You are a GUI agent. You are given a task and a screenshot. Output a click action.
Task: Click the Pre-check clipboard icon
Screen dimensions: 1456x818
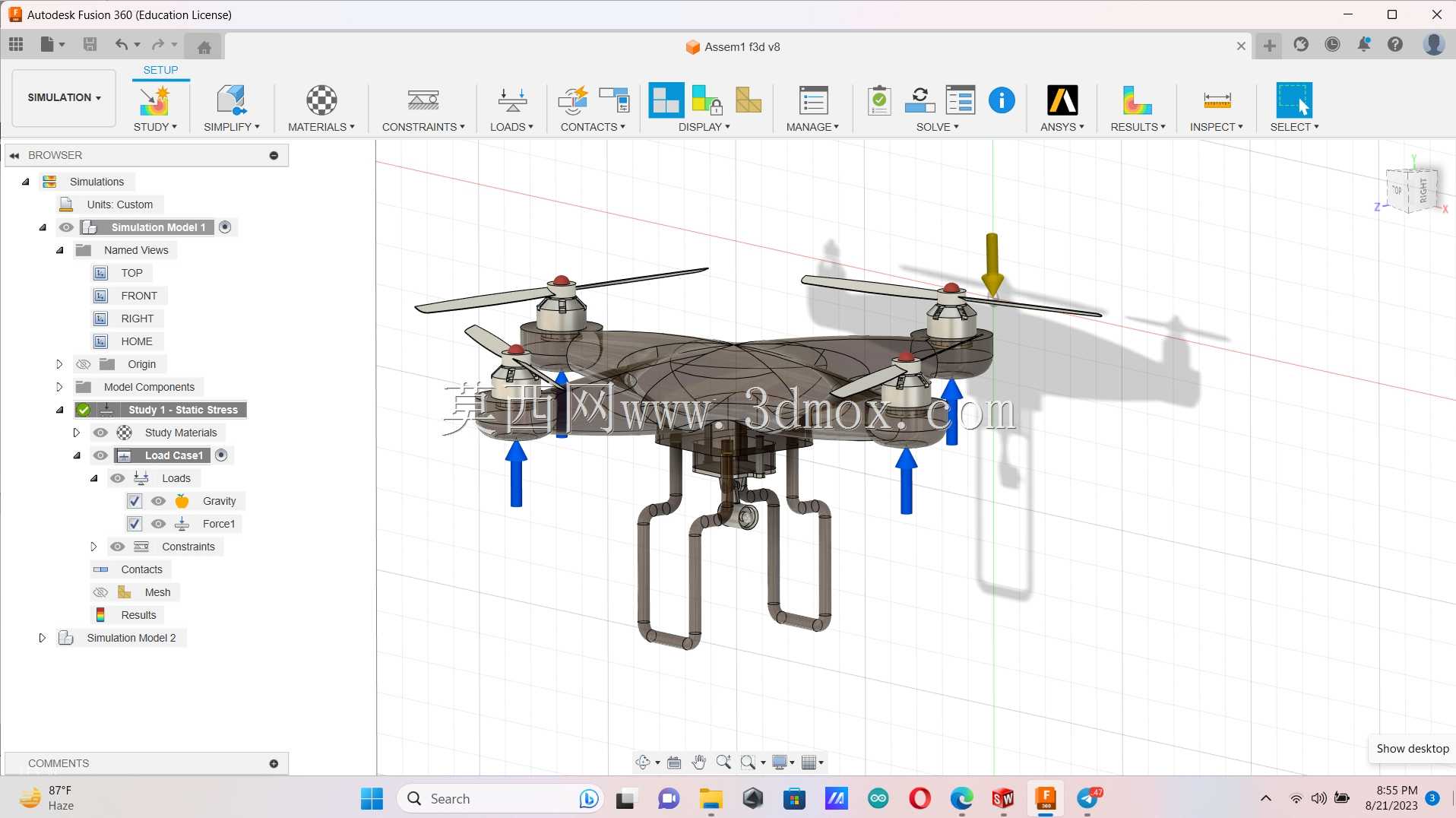879,100
